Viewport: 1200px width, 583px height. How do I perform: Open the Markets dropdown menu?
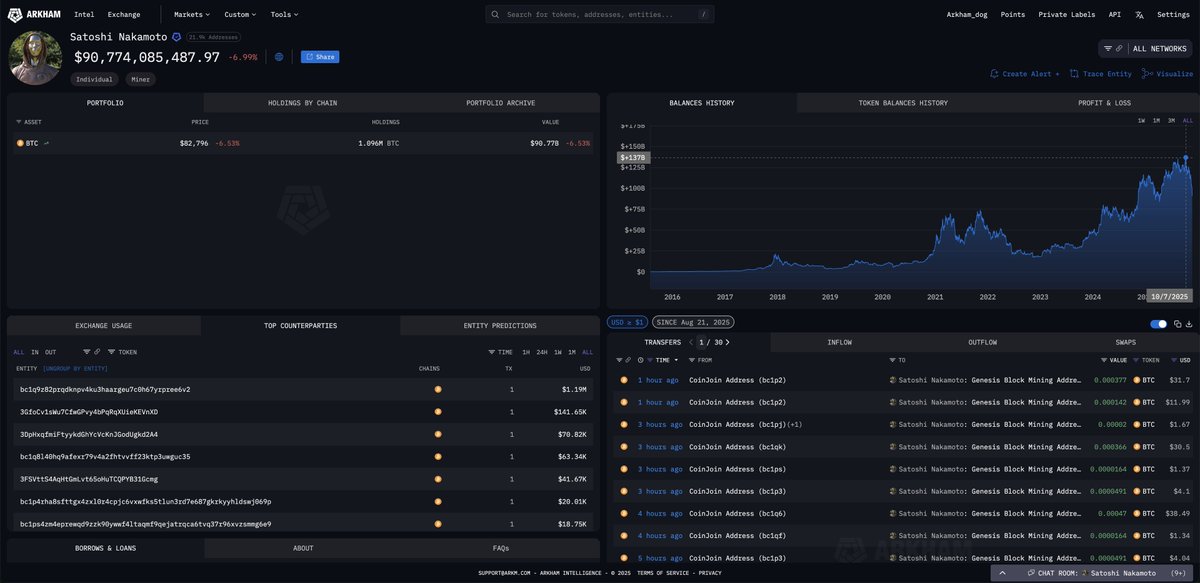(192, 15)
